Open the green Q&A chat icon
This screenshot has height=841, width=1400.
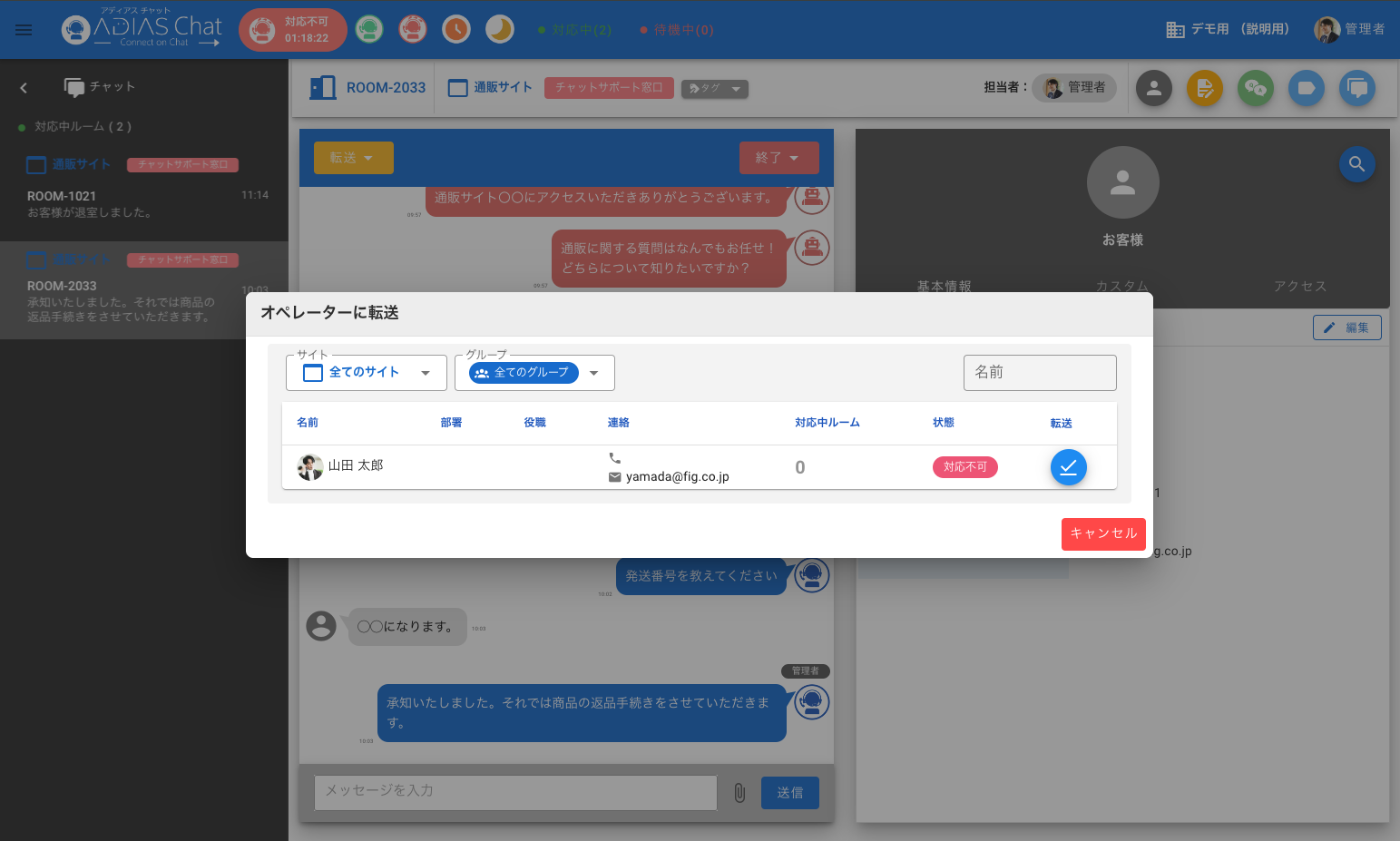tap(1256, 88)
